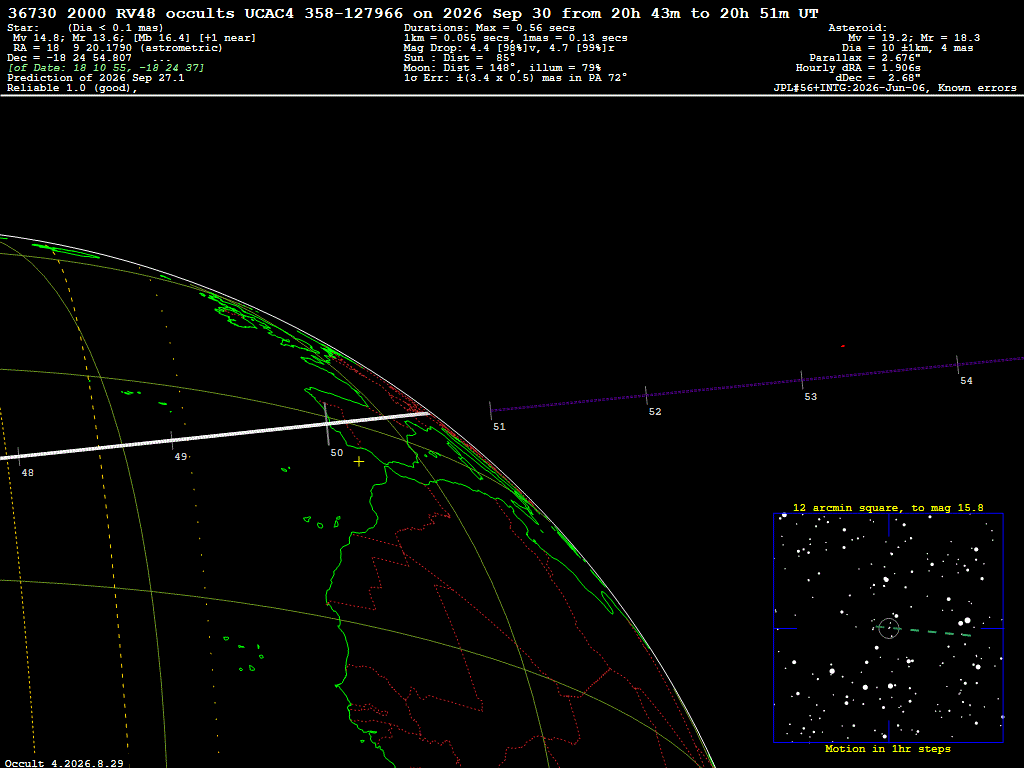Screen dimensions: 1024x768
Task: Click the bright star right of the motion line
Action: pyautogui.click(x=967, y=620)
